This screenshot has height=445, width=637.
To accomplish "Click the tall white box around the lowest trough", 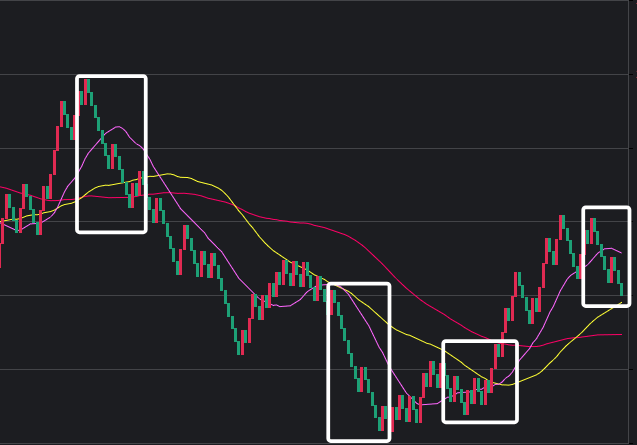I will point(358,286).
